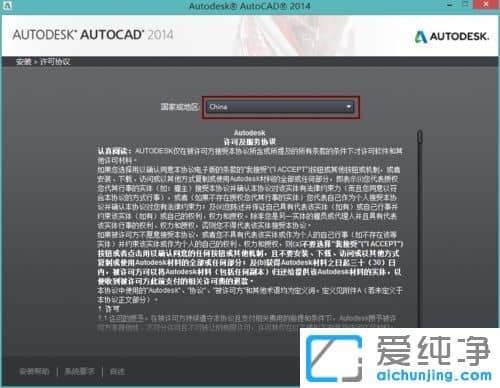Open the 安装帮助 link at bottom
The width and height of the screenshot is (500, 388).
[34, 371]
